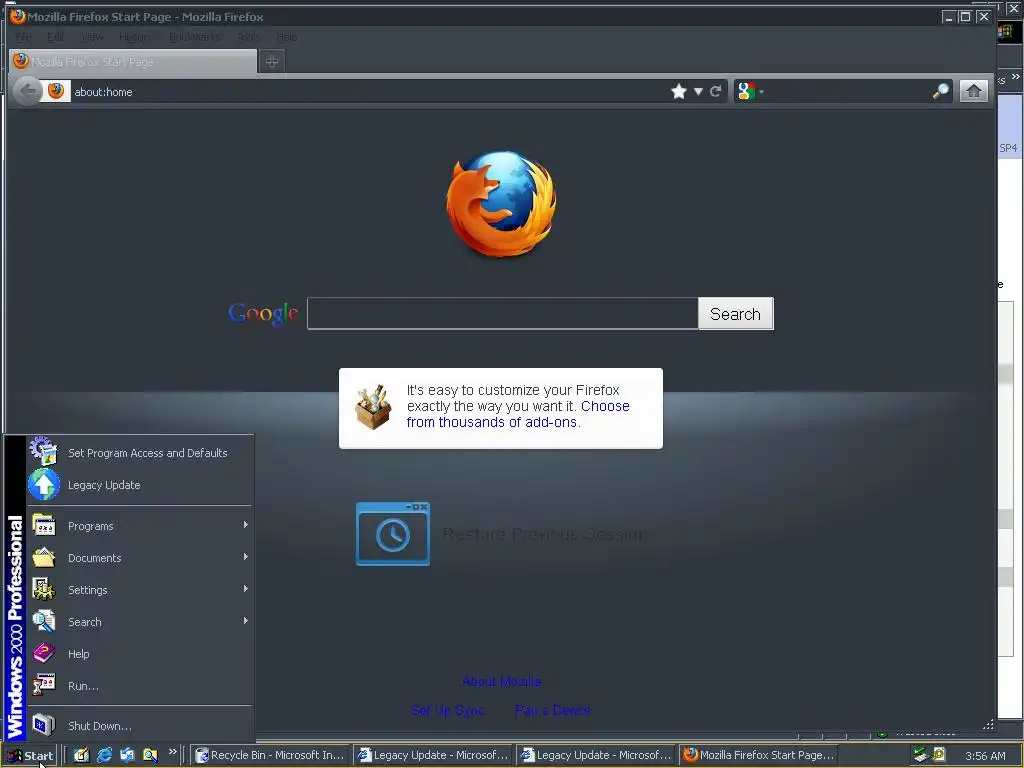
Task: Open the Google search engine selector
Action: click(x=750, y=91)
